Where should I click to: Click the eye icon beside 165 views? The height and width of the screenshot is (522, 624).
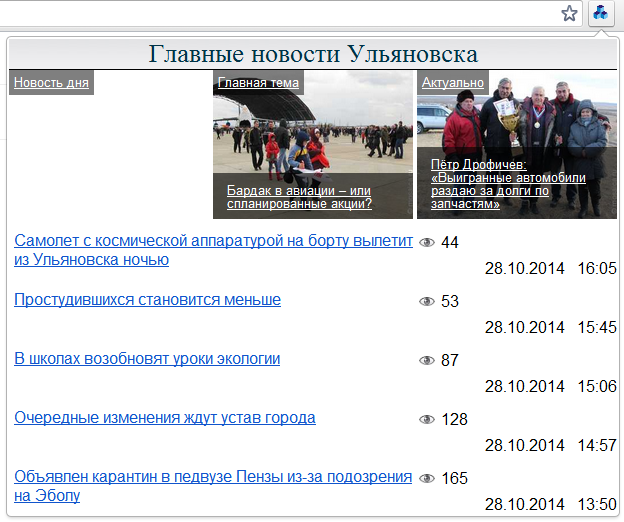[x=427, y=478]
